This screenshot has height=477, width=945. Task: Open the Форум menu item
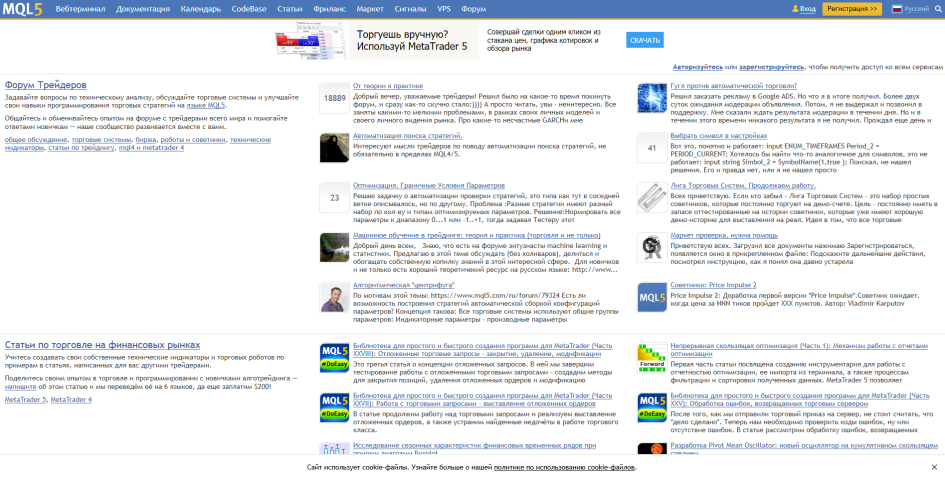tap(474, 9)
